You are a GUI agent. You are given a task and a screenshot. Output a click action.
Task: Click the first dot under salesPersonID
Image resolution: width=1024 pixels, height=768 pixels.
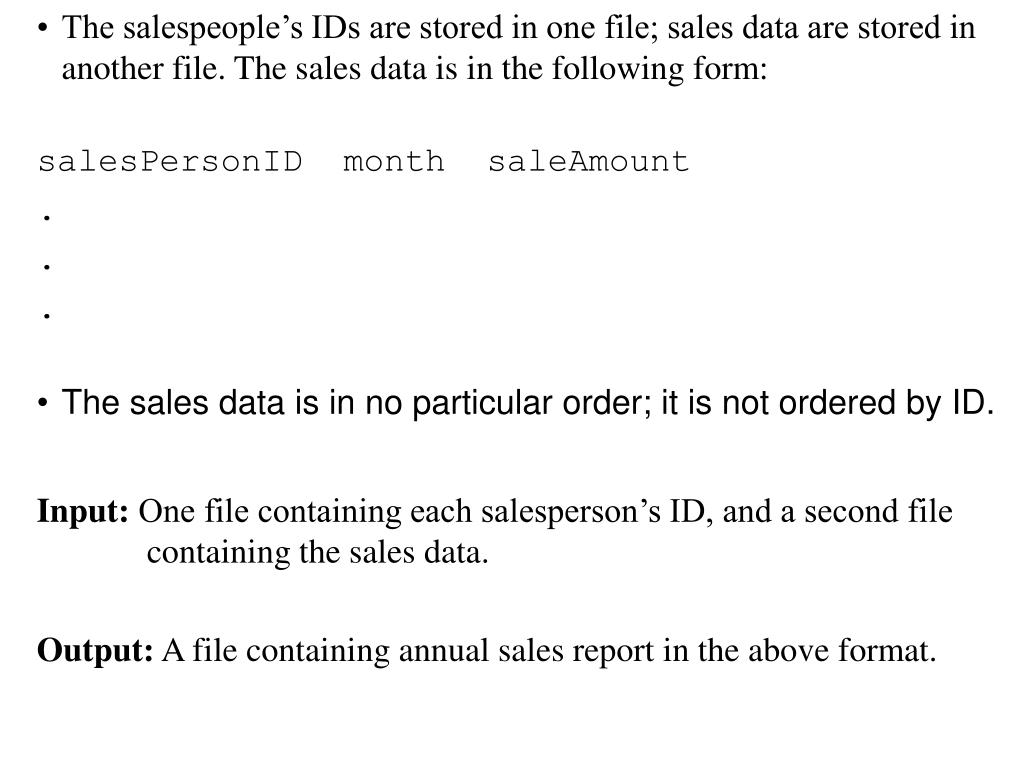46,219
